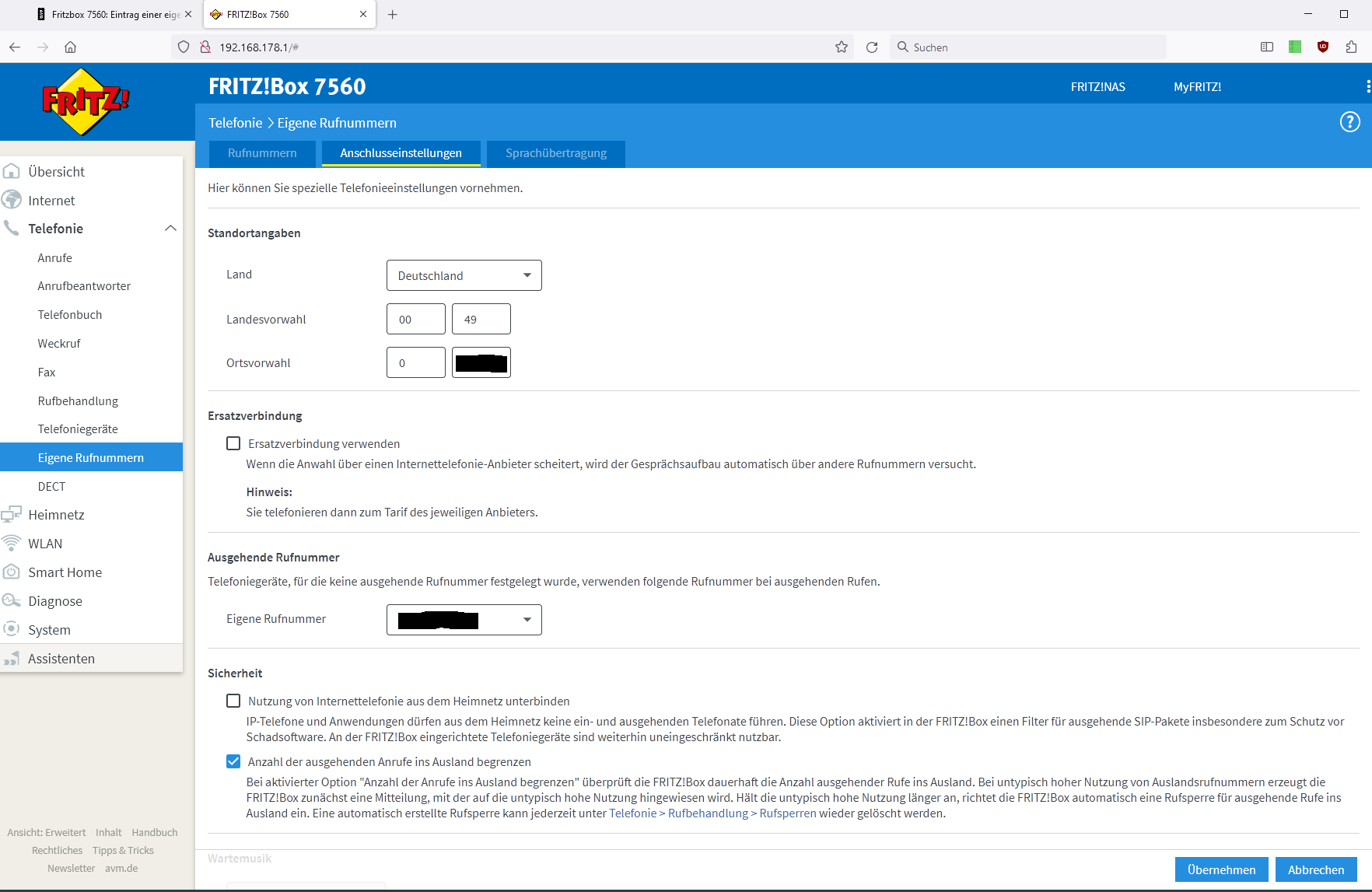Select the Anschlusseinstellungen tab

coord(401,153)
